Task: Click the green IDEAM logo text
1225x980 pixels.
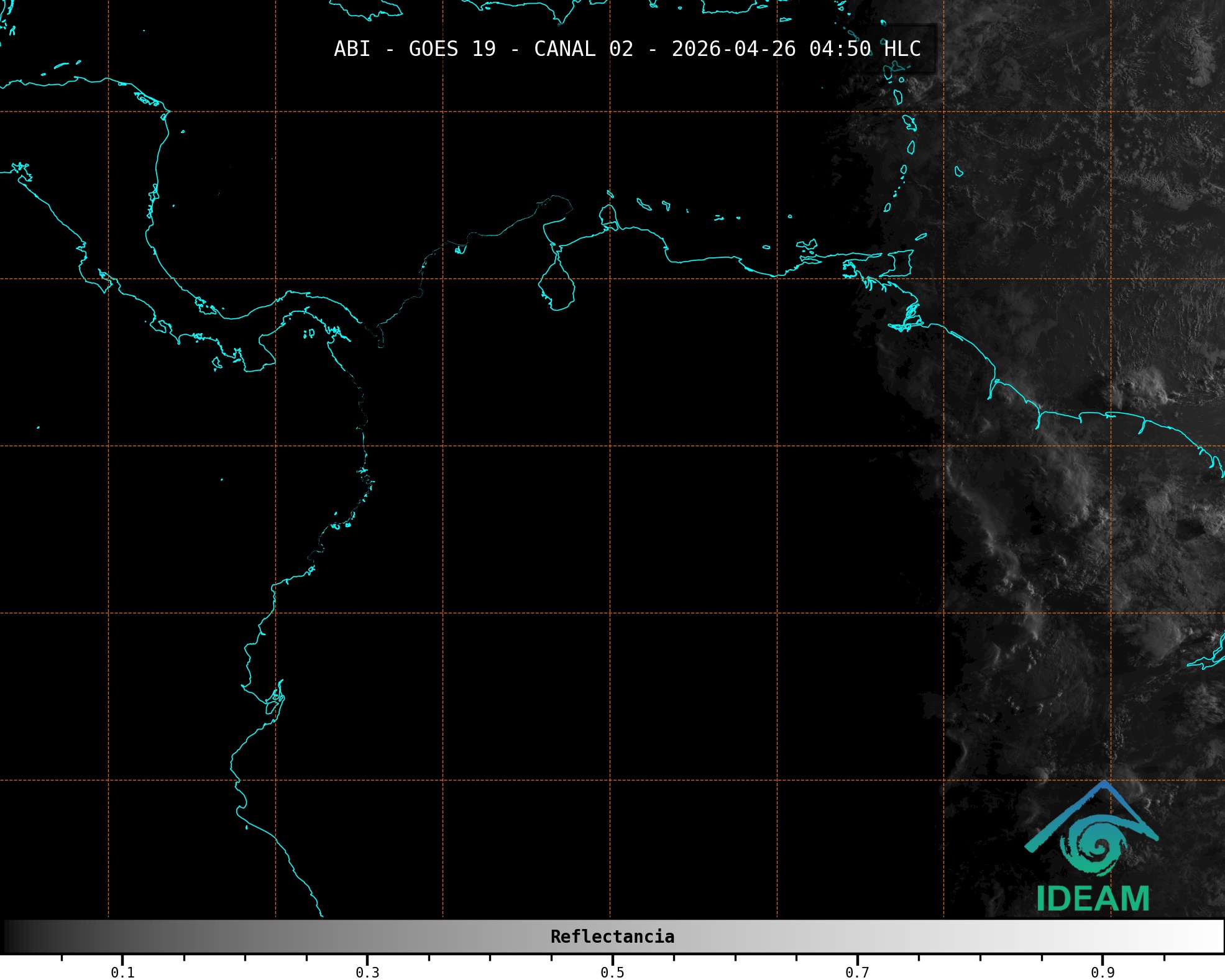Action: (x=1093, y=899)
